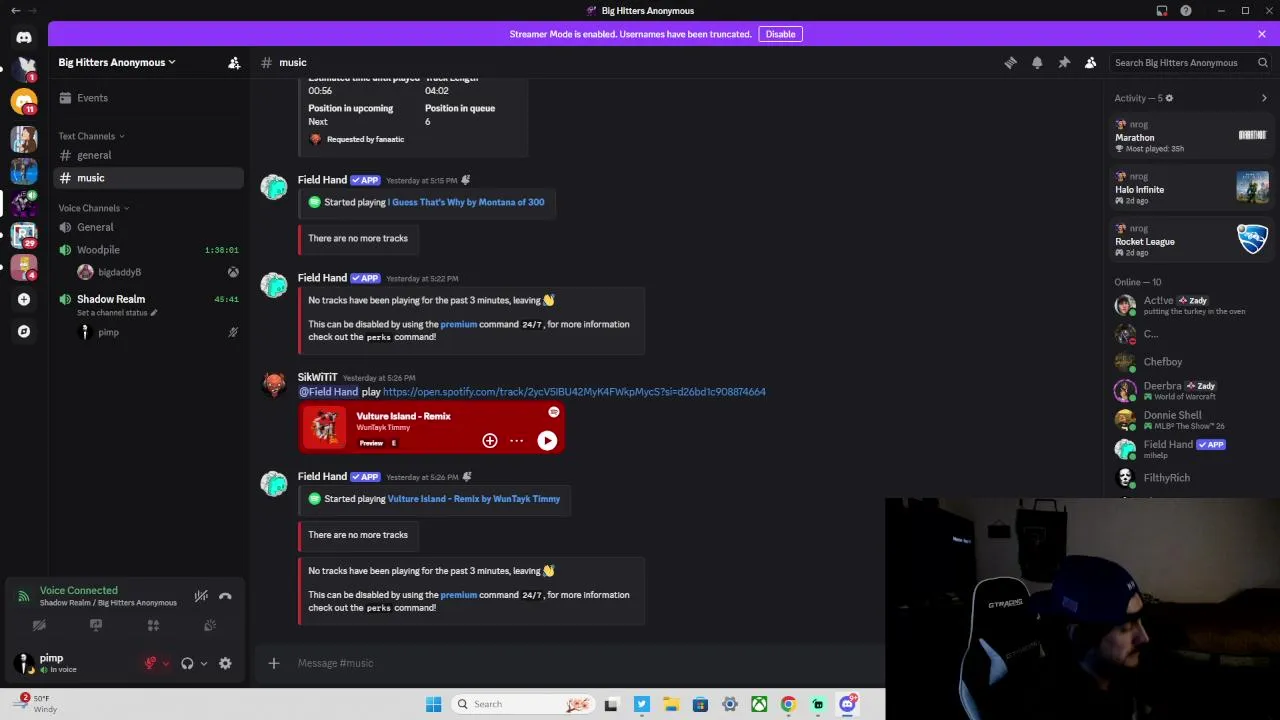This screenshot has height=720, width=1280.
Task: Open Field Hand app in member list
Action: (x=1192, y=449)
